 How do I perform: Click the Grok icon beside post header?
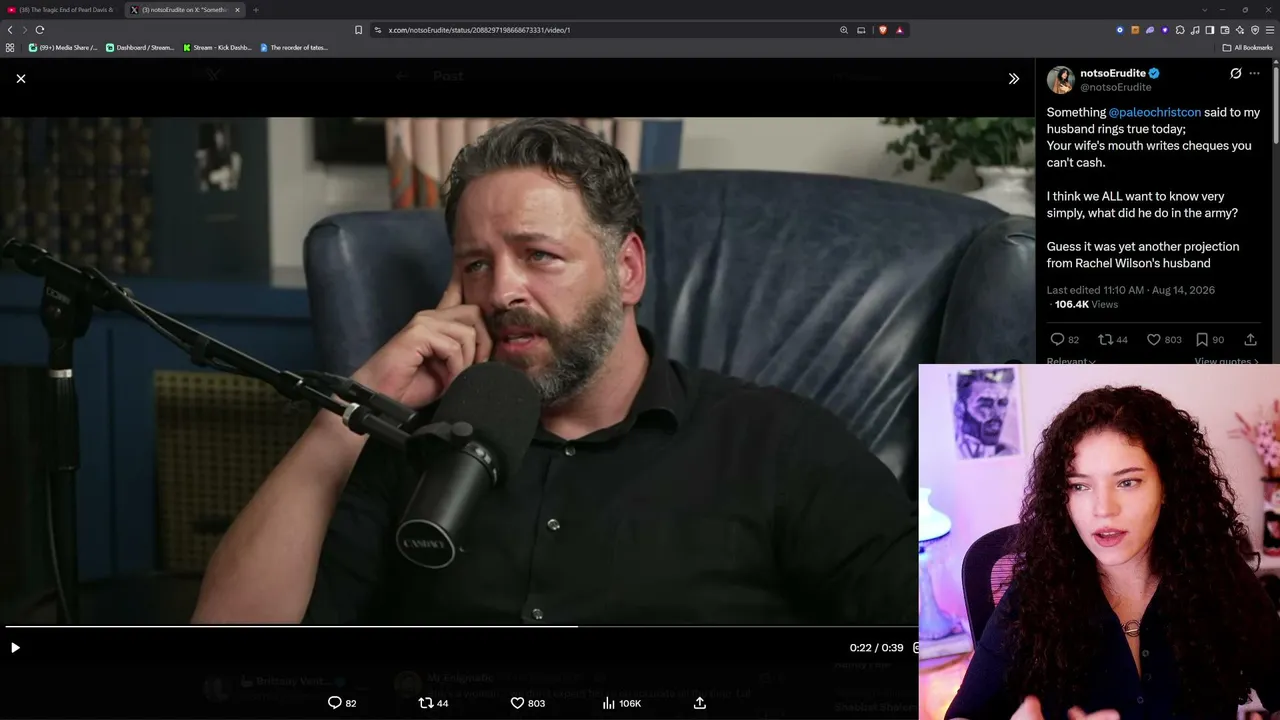[x=1236, y=73]
